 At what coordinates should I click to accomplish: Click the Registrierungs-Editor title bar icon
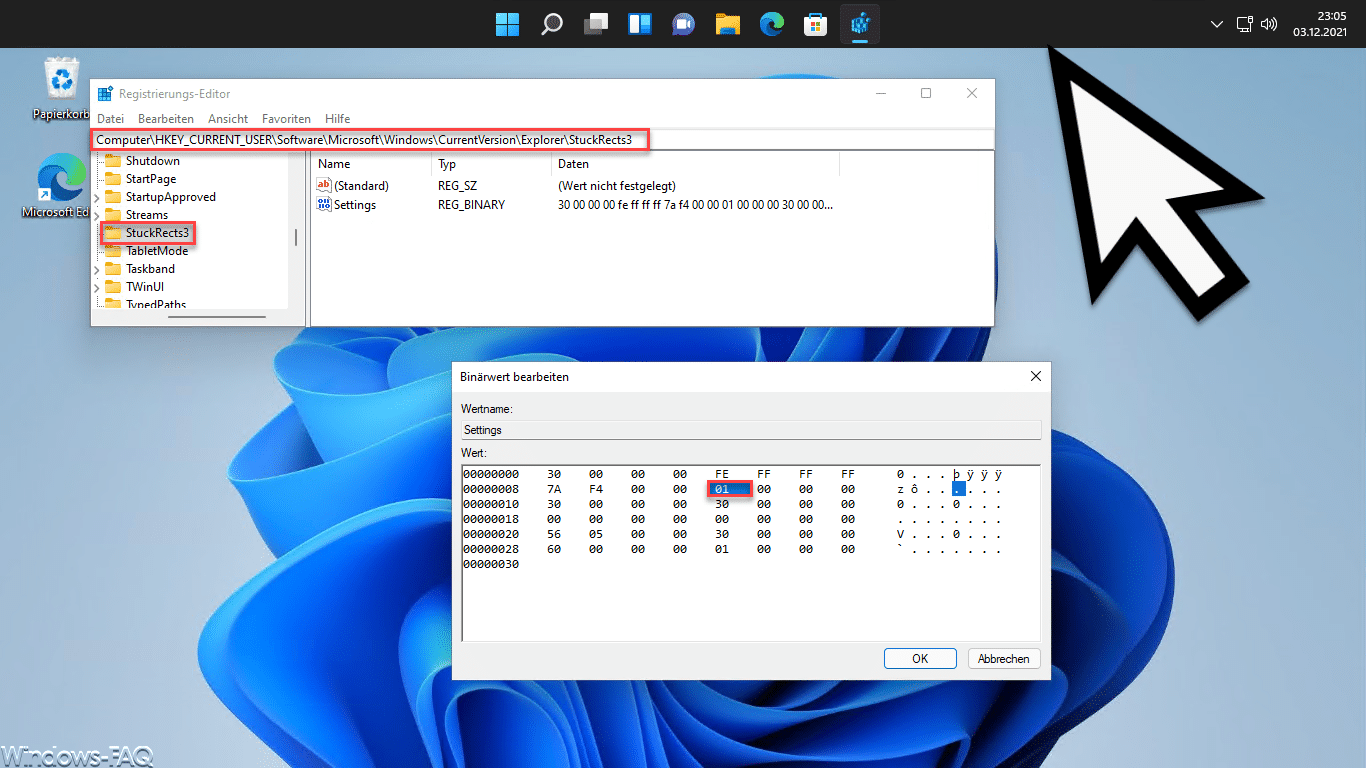point(105,93)
